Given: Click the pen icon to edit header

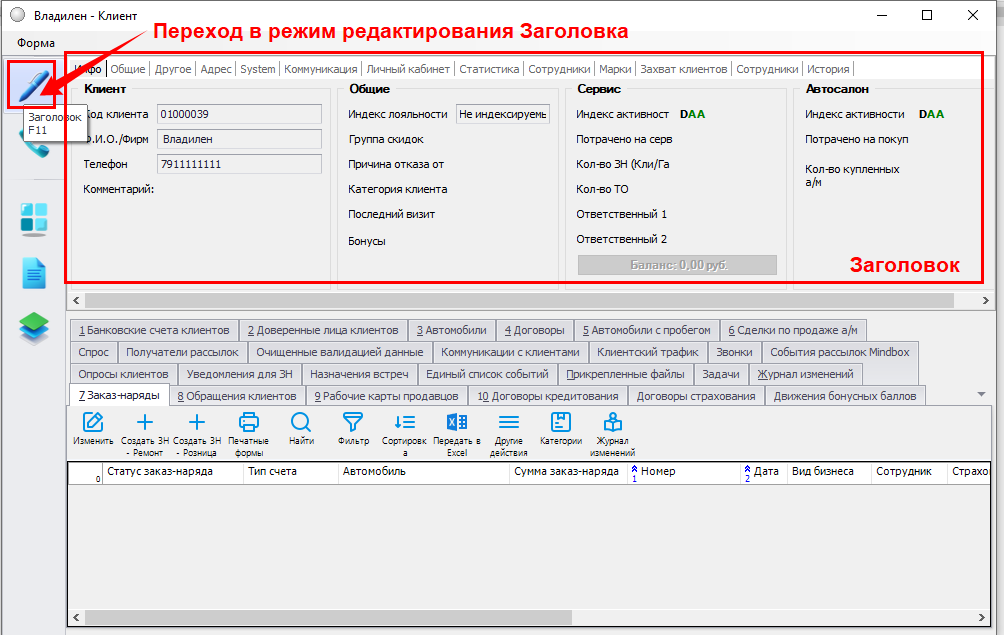Looking at the screenshot, I should (31, 85).
